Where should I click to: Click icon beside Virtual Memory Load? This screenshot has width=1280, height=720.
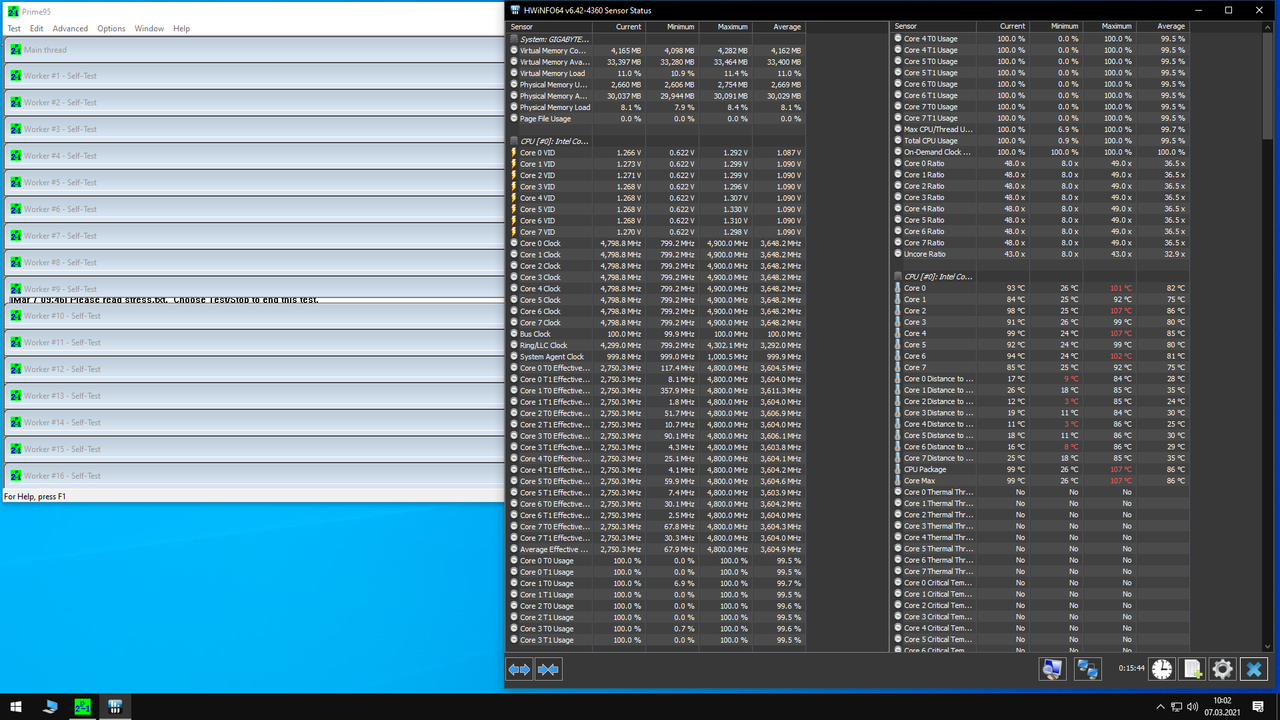(x=514, y=73)
